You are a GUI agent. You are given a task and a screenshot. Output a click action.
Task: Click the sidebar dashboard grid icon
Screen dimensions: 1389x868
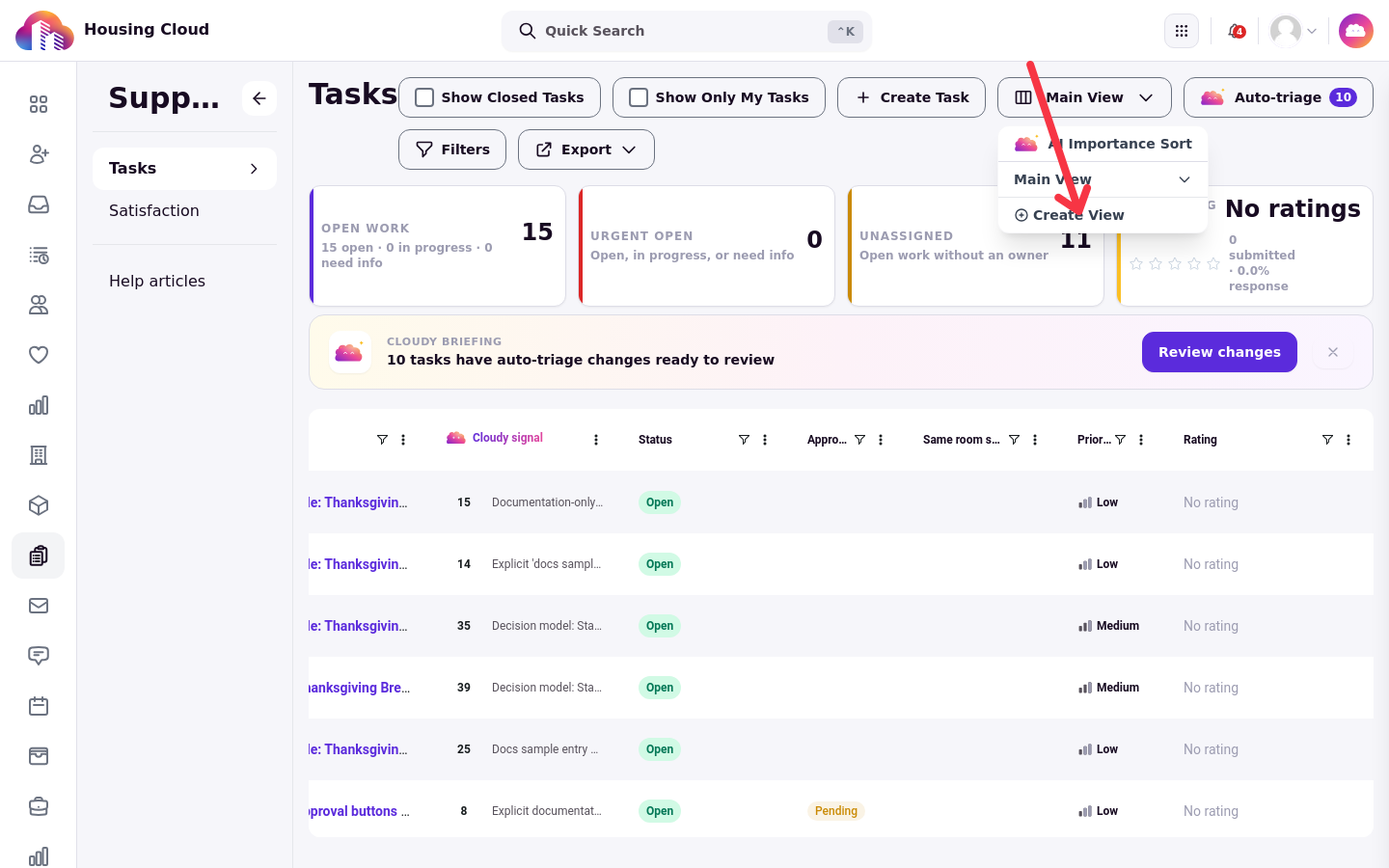[x=39, y=104]
